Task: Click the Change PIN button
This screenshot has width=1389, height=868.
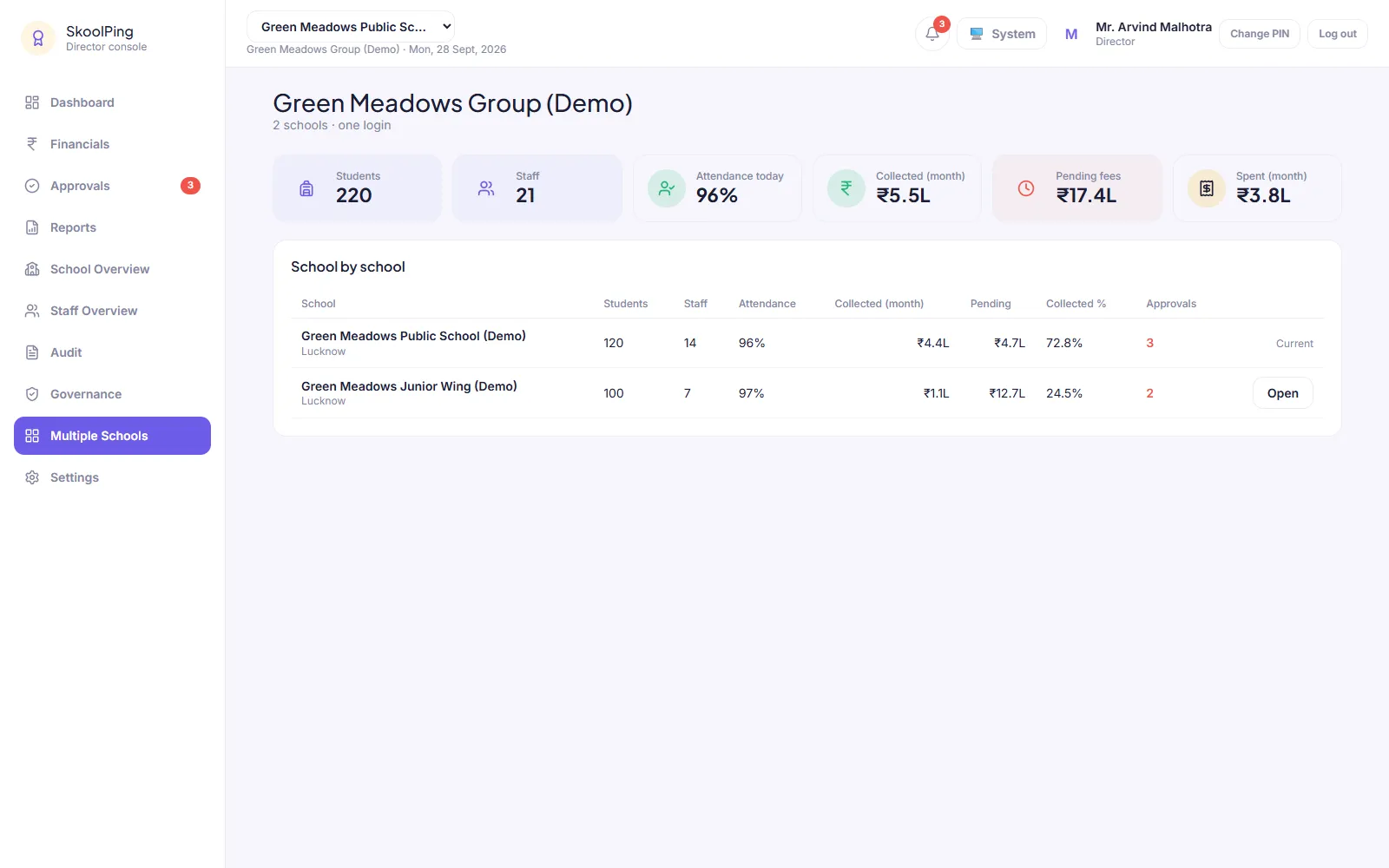Action: pos(1260,34)
